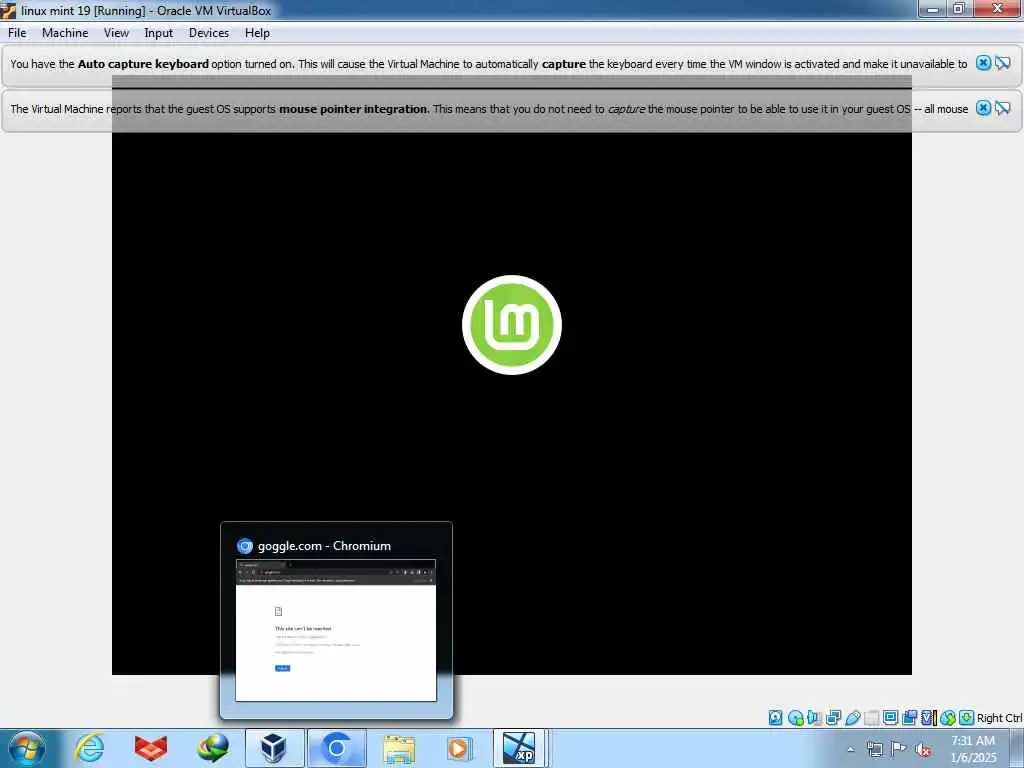This screenshot has height=768, width=1024.
Task: Open the Windows Start menu
Action: (27, 748)
